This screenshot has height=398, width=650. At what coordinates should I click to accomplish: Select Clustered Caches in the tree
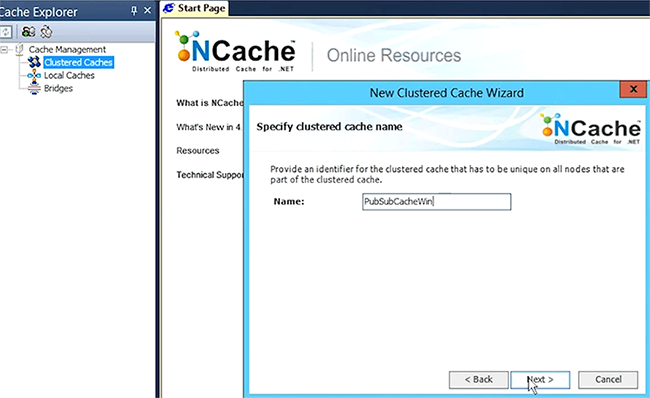(x=78, y=62)
